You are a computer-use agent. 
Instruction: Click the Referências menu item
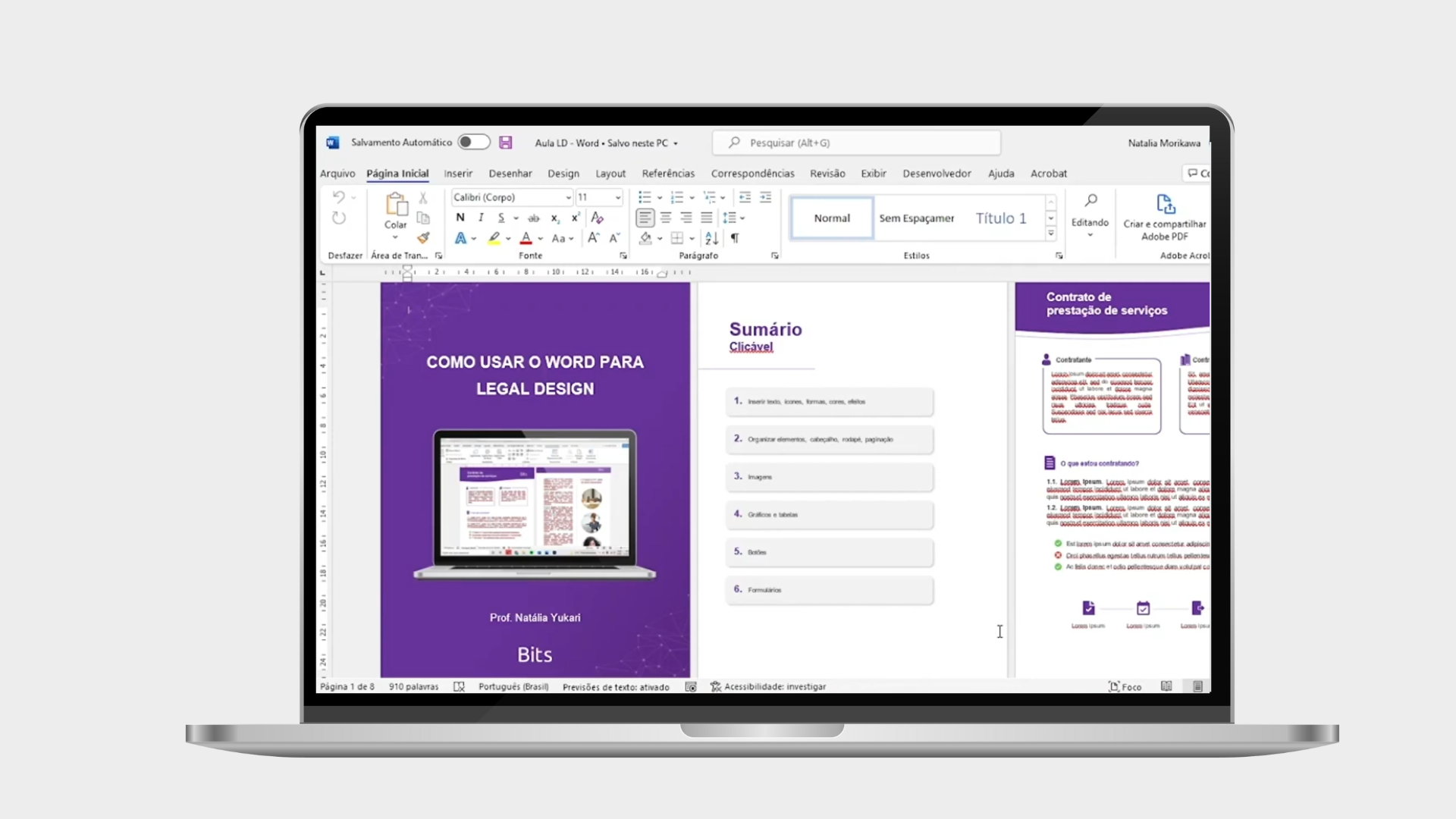(x=668, y=173)
